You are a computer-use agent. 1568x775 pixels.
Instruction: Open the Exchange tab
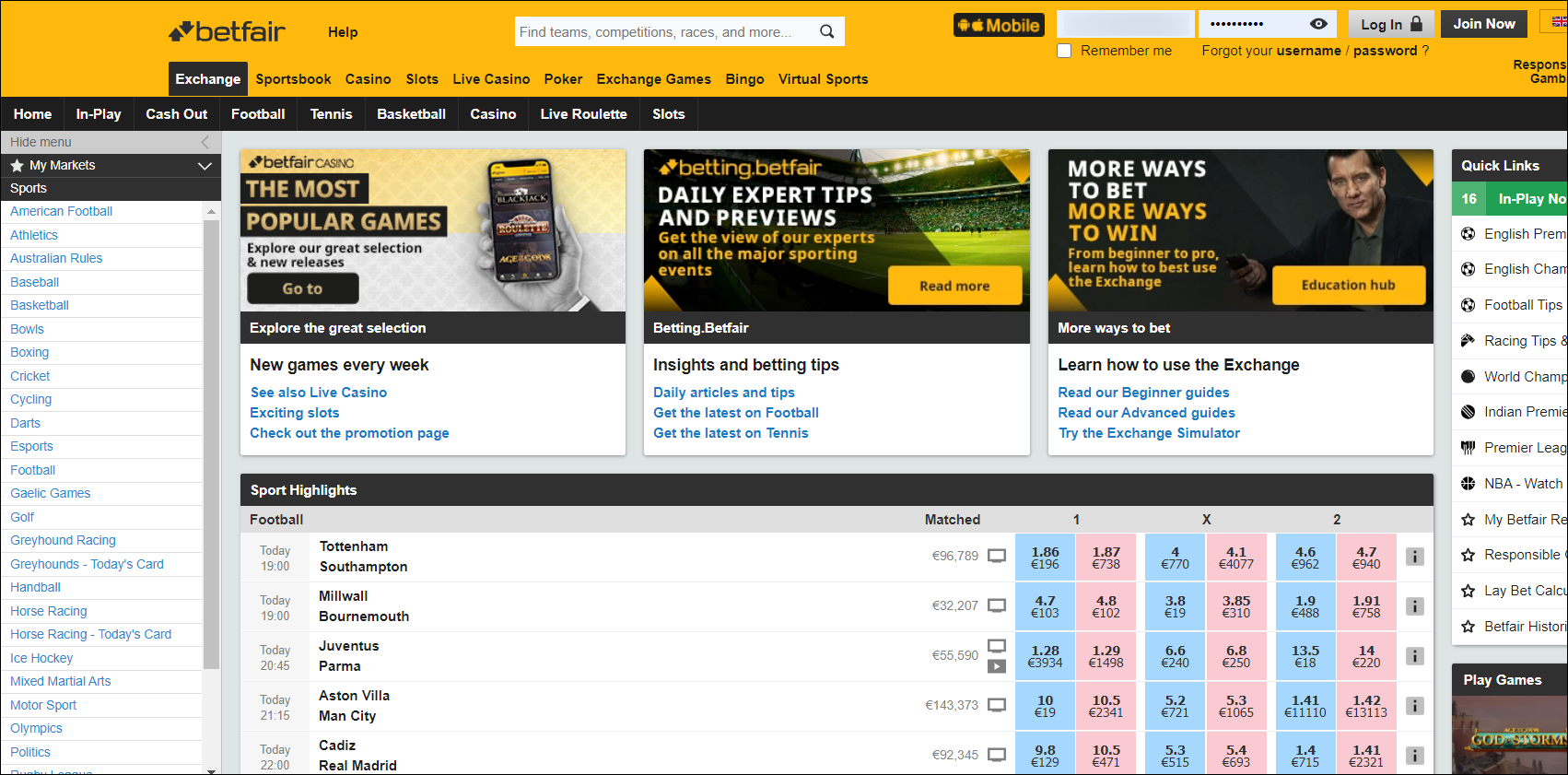(x=207, y=79)
